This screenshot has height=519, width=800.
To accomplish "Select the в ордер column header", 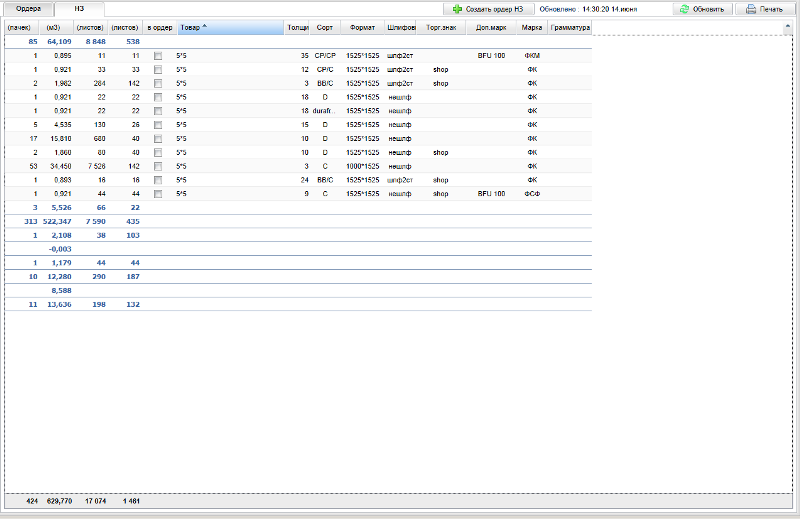I will 159,27.
